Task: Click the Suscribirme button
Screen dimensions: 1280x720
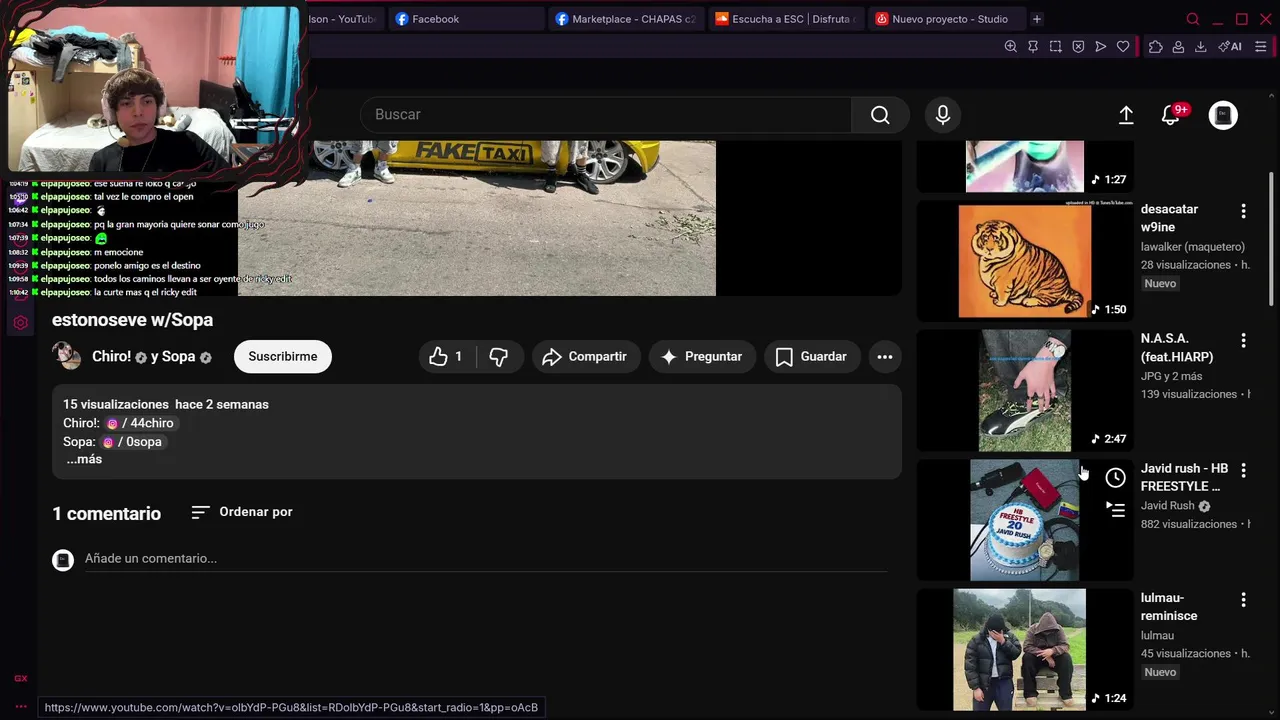Action: (x=283, y=357)
